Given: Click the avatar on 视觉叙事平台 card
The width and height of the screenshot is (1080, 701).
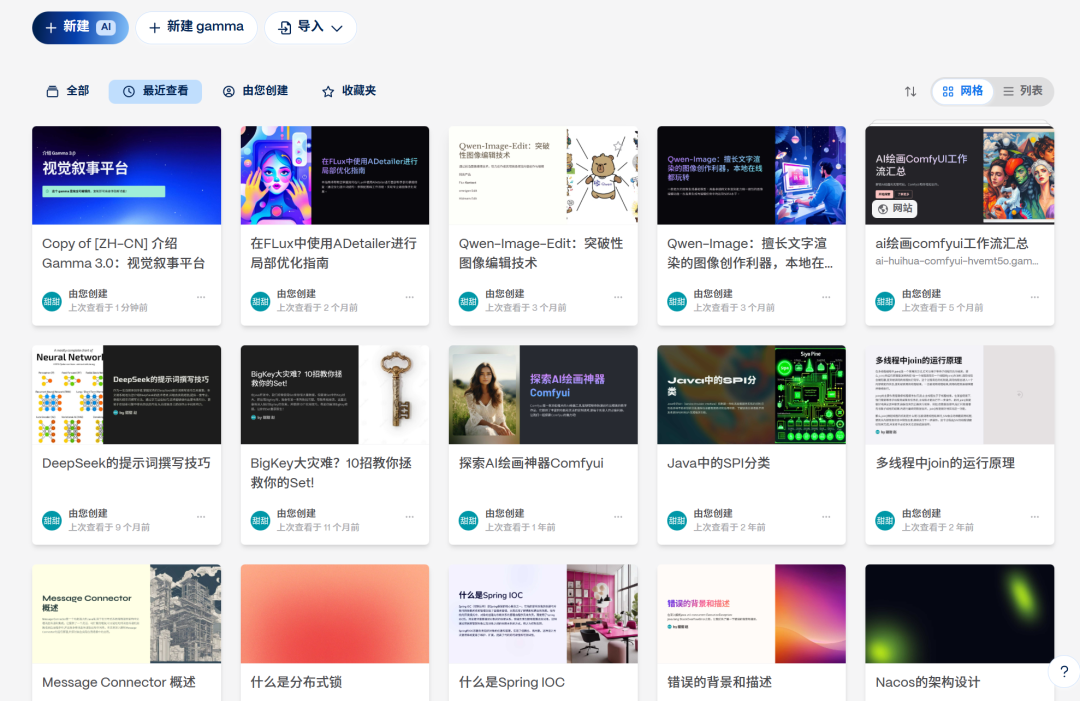Looking at the screenshot, I should pos(52,301).
